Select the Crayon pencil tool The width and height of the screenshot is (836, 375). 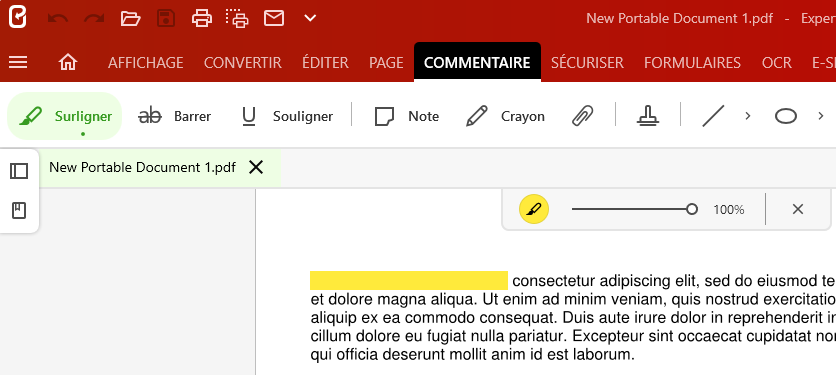pos(505,116)
